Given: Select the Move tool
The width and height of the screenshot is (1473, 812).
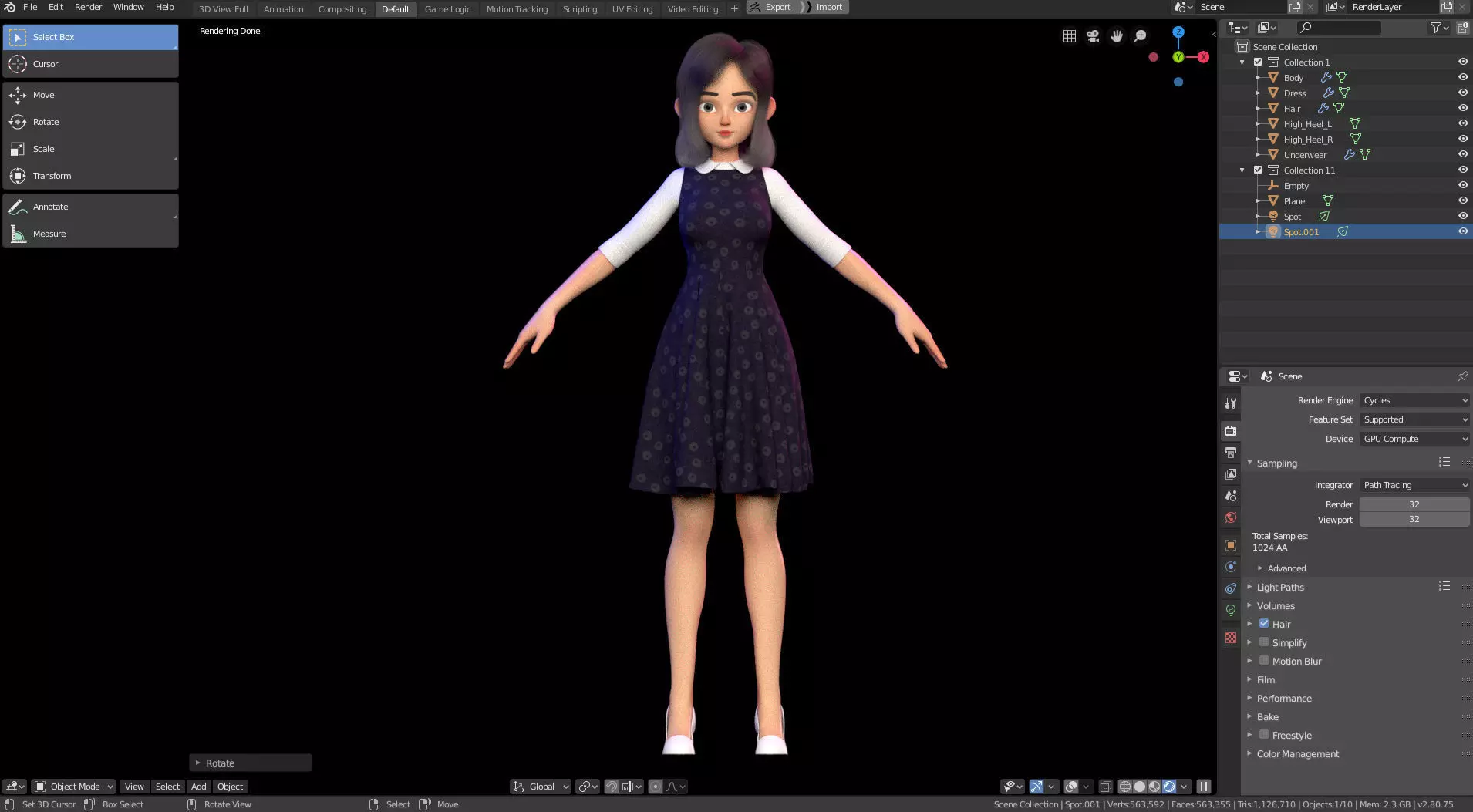Looking at the screenshot, I should coord(90,95).
